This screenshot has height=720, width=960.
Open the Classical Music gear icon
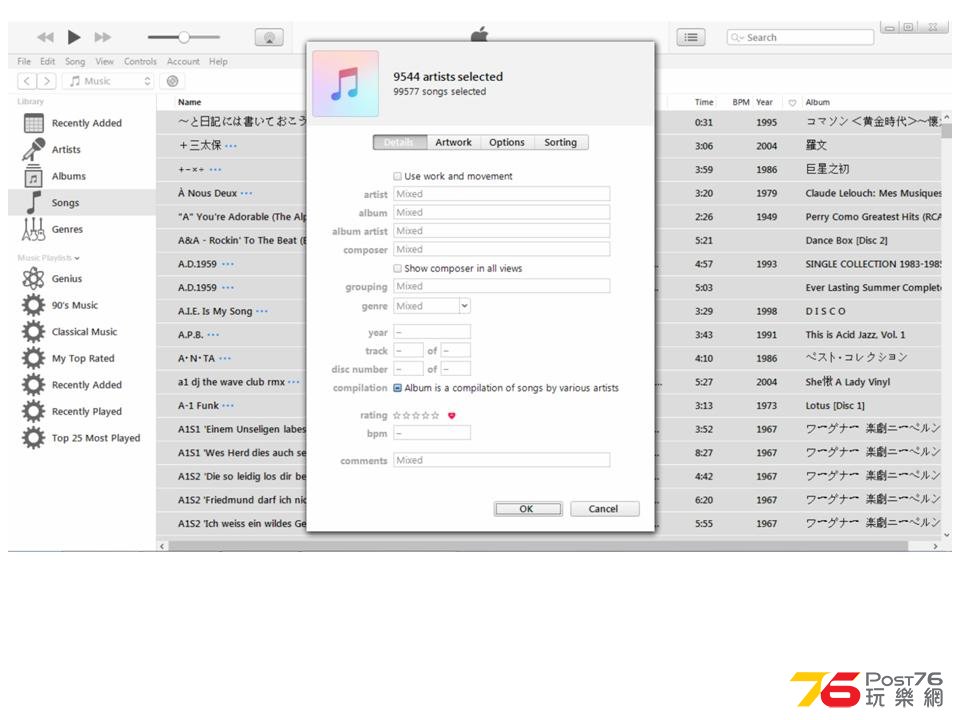(34, 332)
